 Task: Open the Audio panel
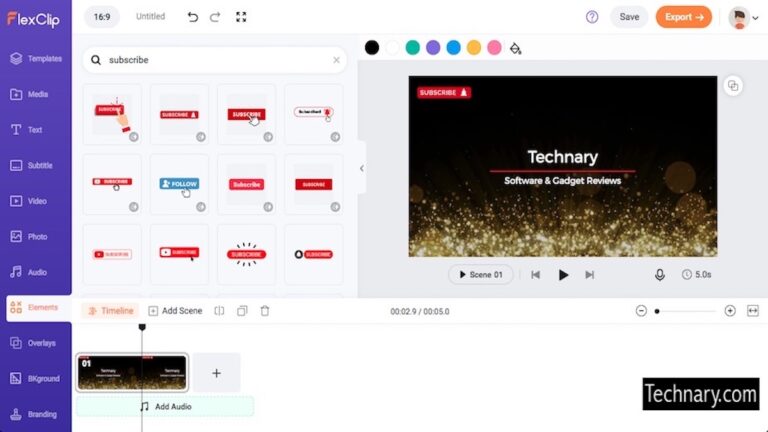tap(28, 272)
